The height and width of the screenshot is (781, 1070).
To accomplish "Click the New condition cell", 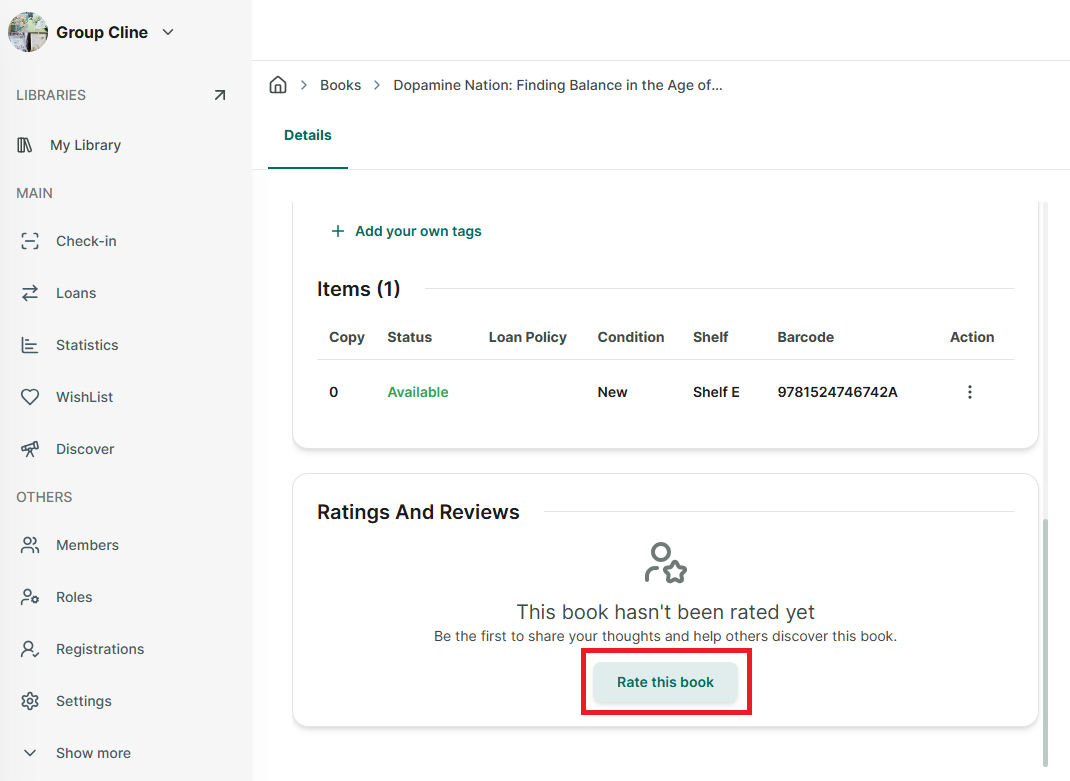I will click(612, 392).
